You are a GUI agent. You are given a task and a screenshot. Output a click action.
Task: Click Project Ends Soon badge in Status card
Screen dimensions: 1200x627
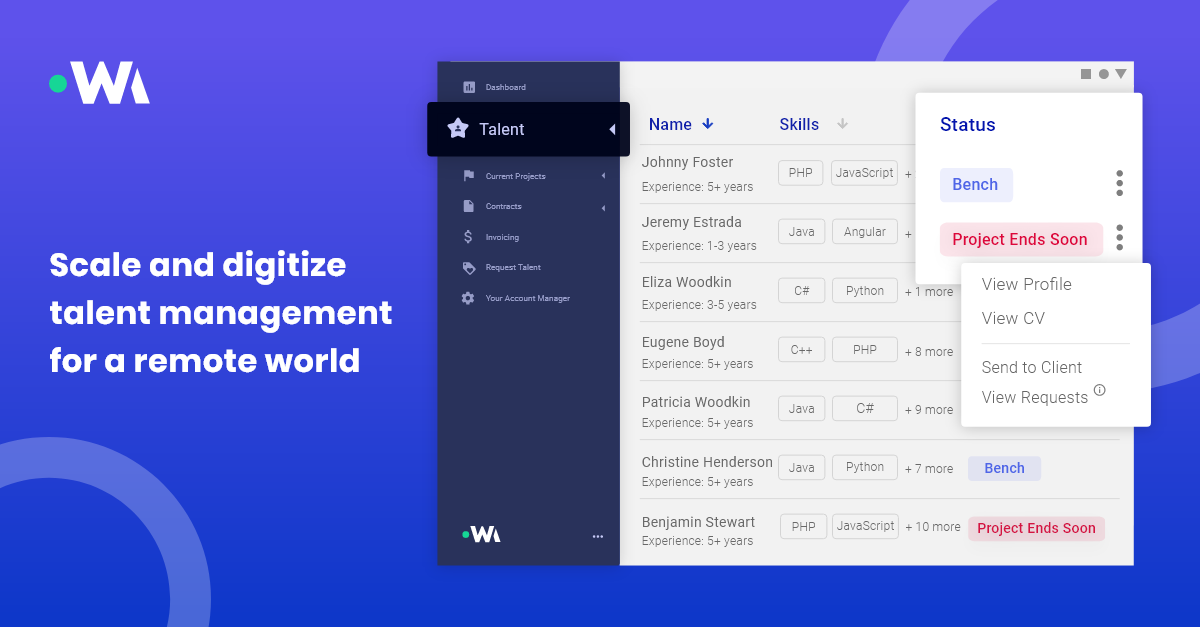1021,239
